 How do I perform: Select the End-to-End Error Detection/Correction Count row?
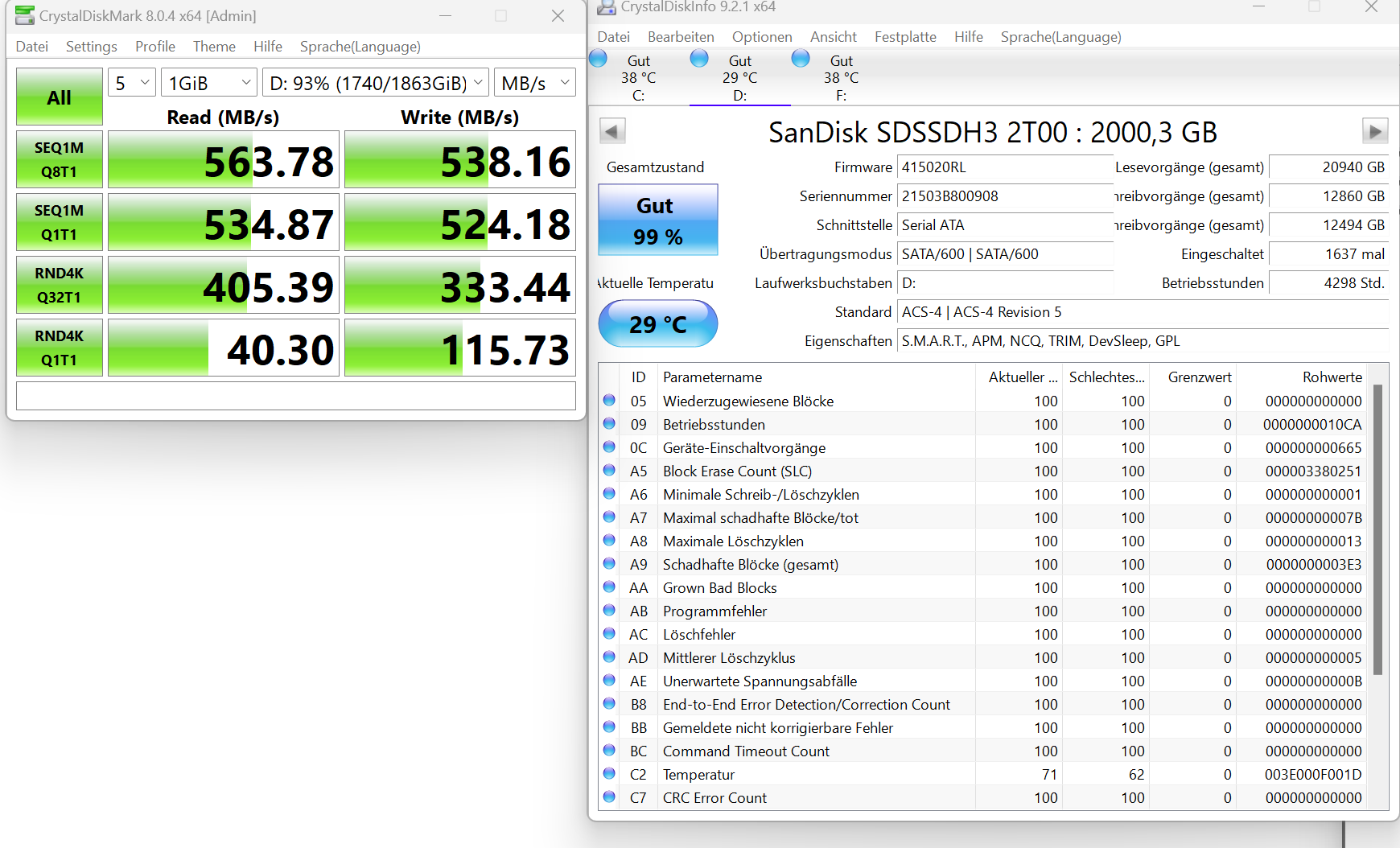[x=984, y=704]
